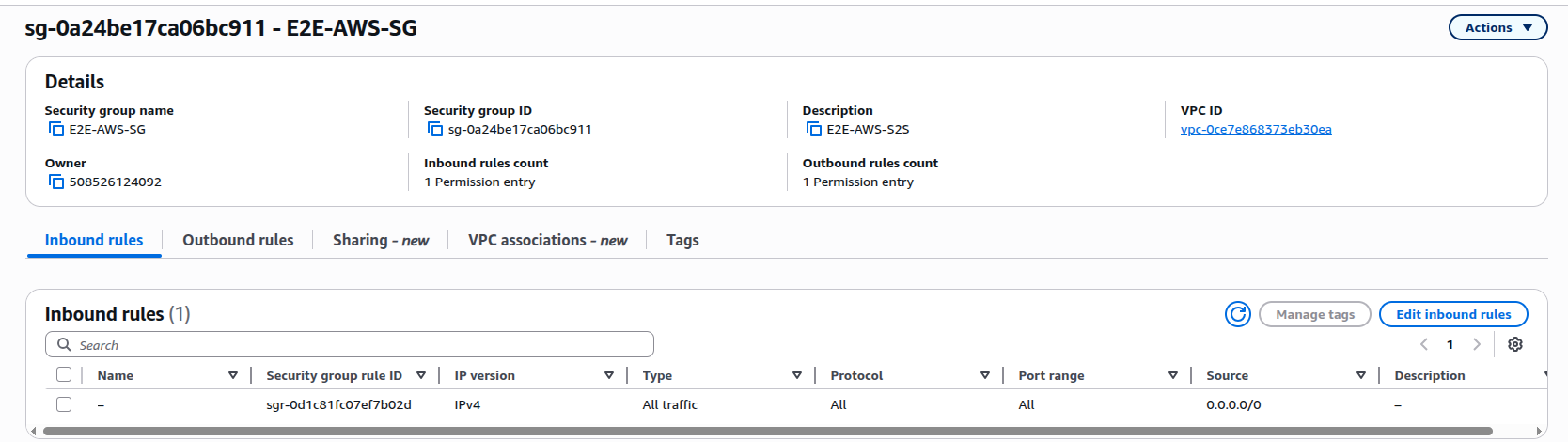Copy the security group name E2E-AWS-SG

pyautogui.click(x=56, y=130)
